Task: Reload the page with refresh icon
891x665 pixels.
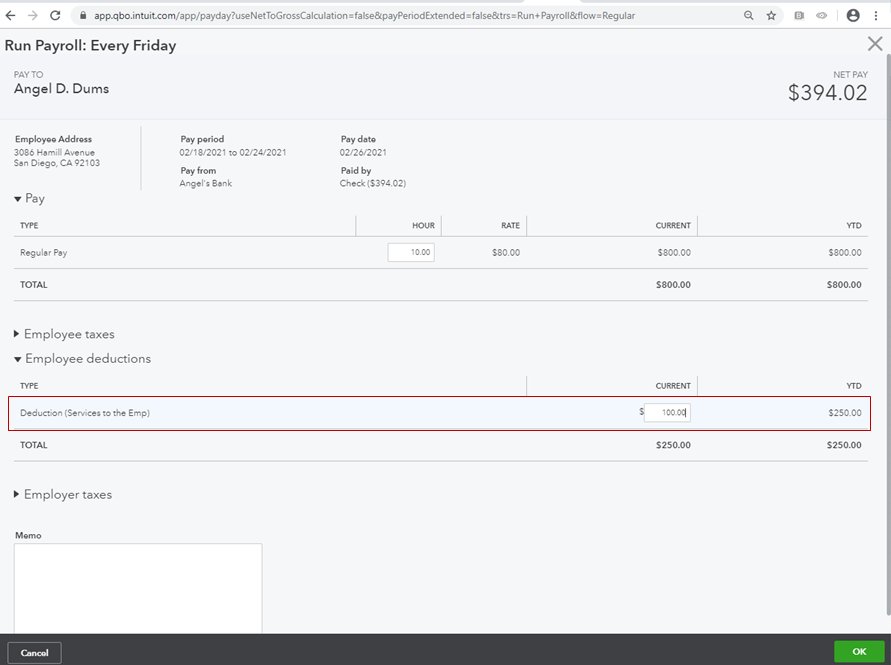Action: 55,15
